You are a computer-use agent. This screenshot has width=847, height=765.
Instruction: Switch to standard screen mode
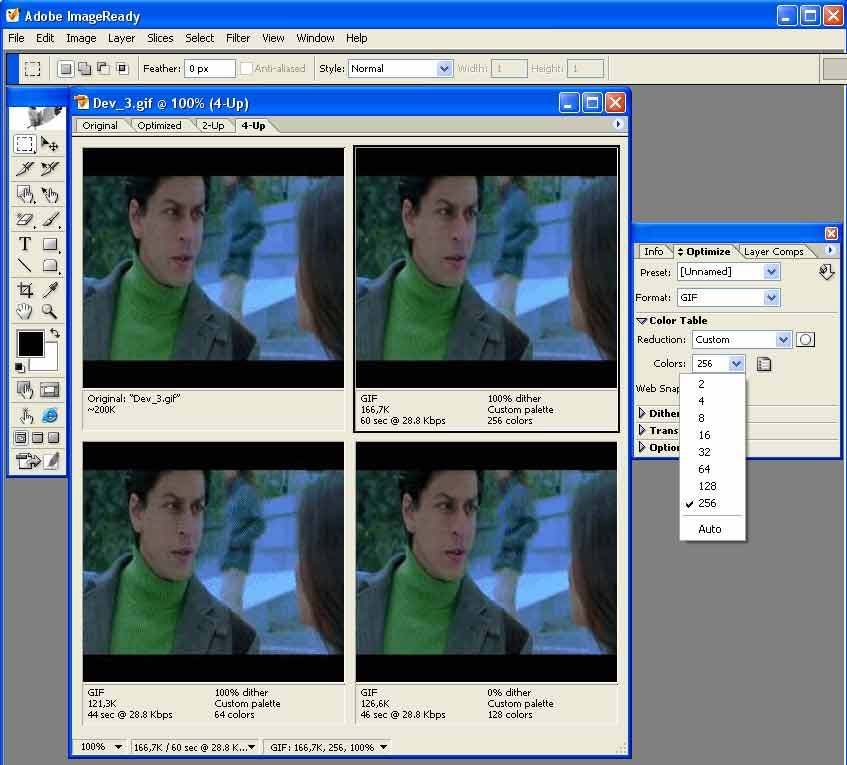(21, 438)
